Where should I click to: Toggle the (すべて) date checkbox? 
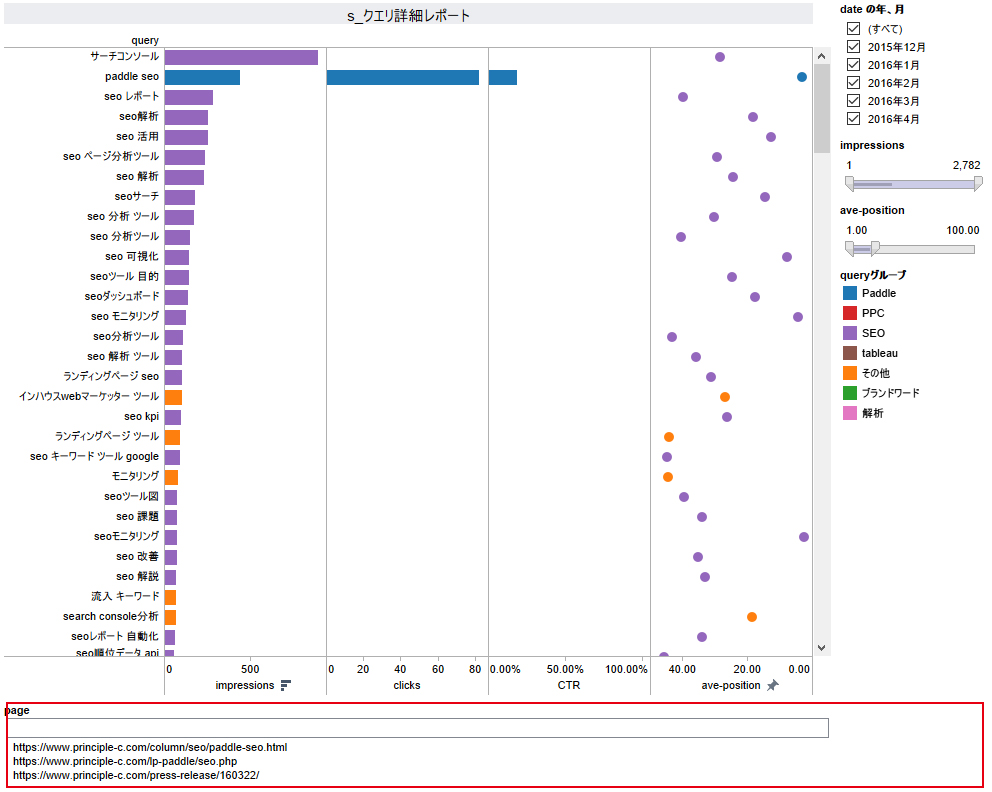853,29
